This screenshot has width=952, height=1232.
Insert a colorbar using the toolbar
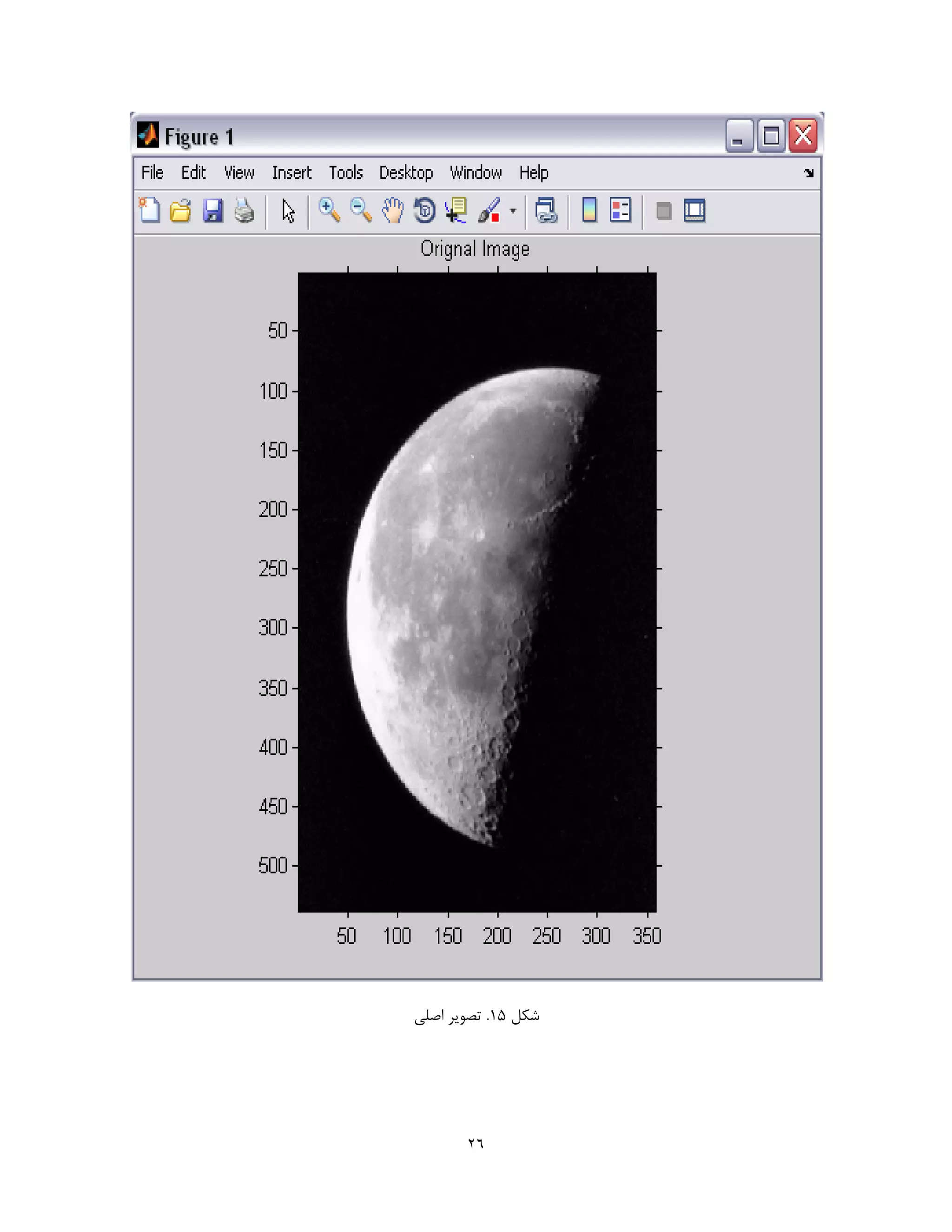[x=589, y=211]
